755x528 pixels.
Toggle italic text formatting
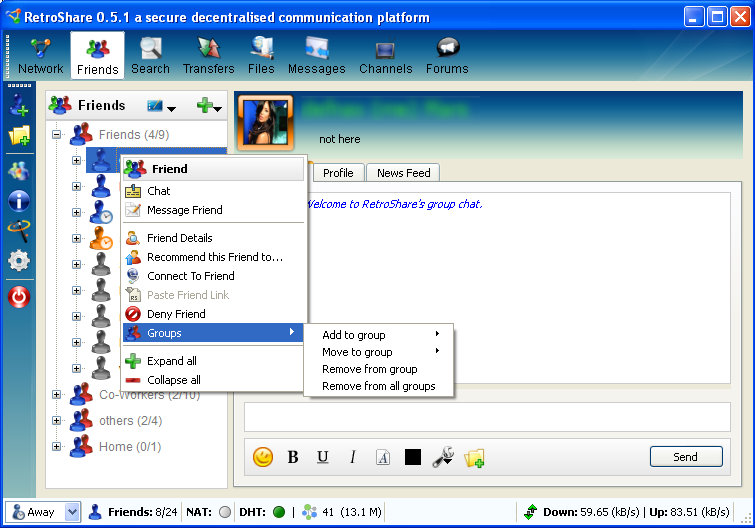353,457
